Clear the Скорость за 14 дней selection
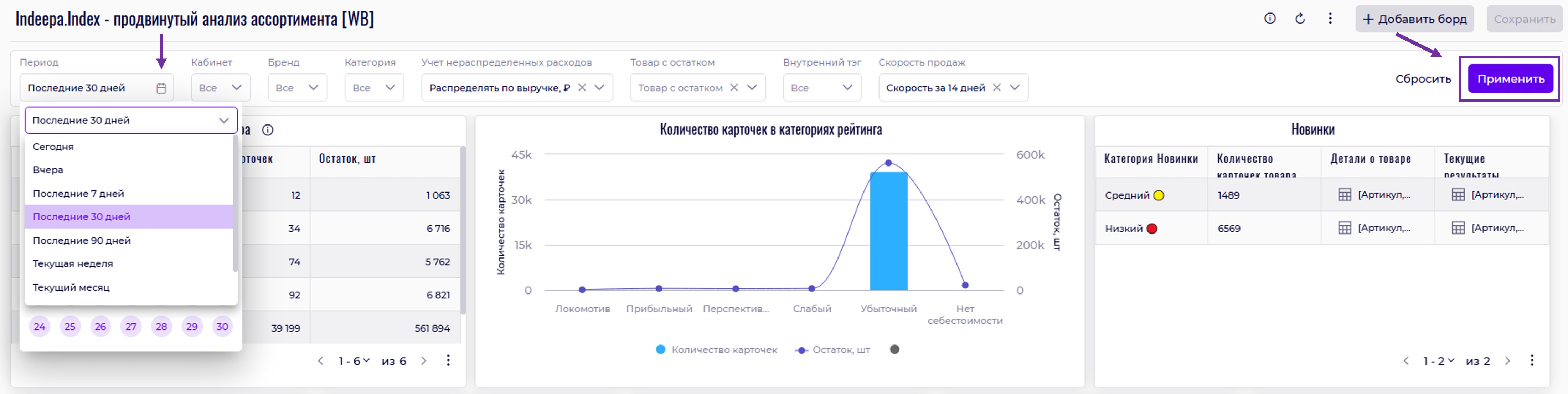This screenshot has width=1568, height=394. (x=996, y=88)
